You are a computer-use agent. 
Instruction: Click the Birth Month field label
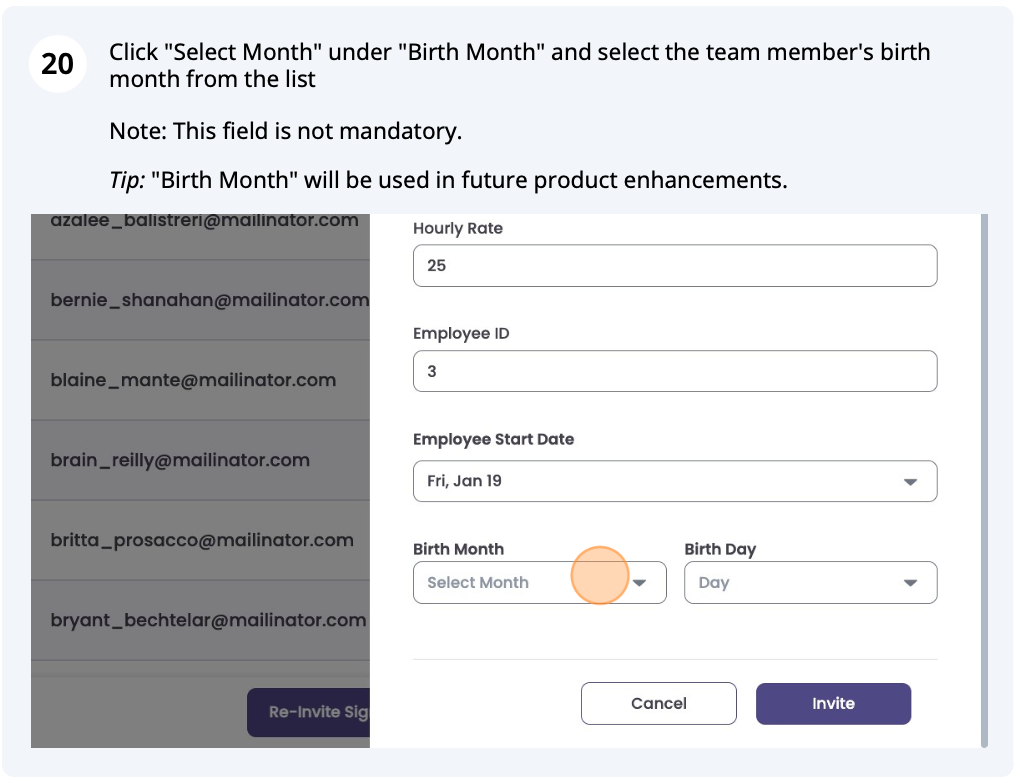pyautogui.click(x=458, y=549)
